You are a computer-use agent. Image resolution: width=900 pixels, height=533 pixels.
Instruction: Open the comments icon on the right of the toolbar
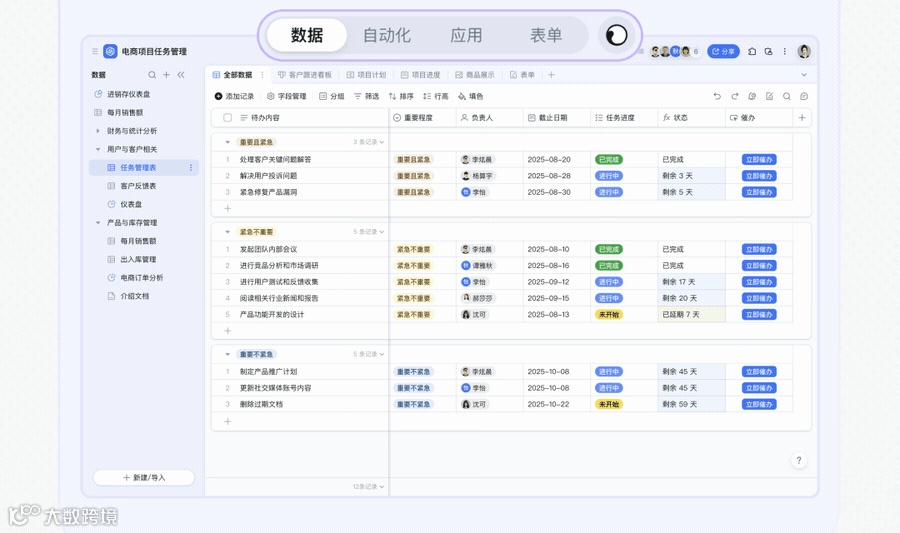(x=804, y=96)
